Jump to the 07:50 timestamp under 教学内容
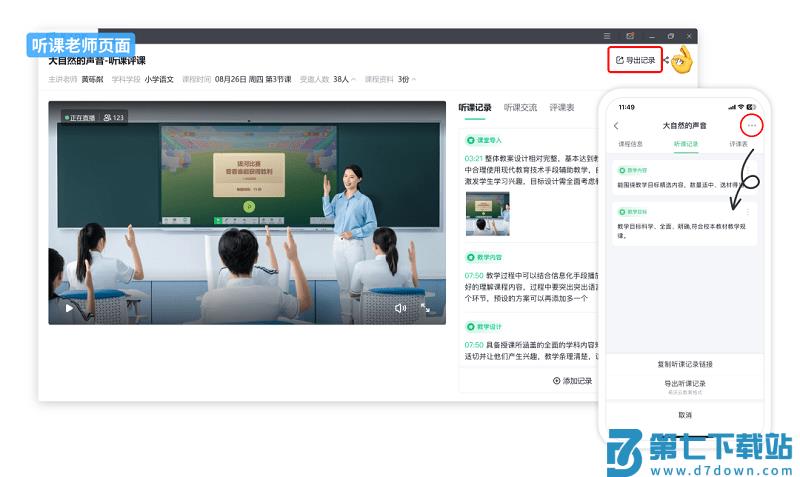The image size is (800, 477). click(x=473, y=275)
